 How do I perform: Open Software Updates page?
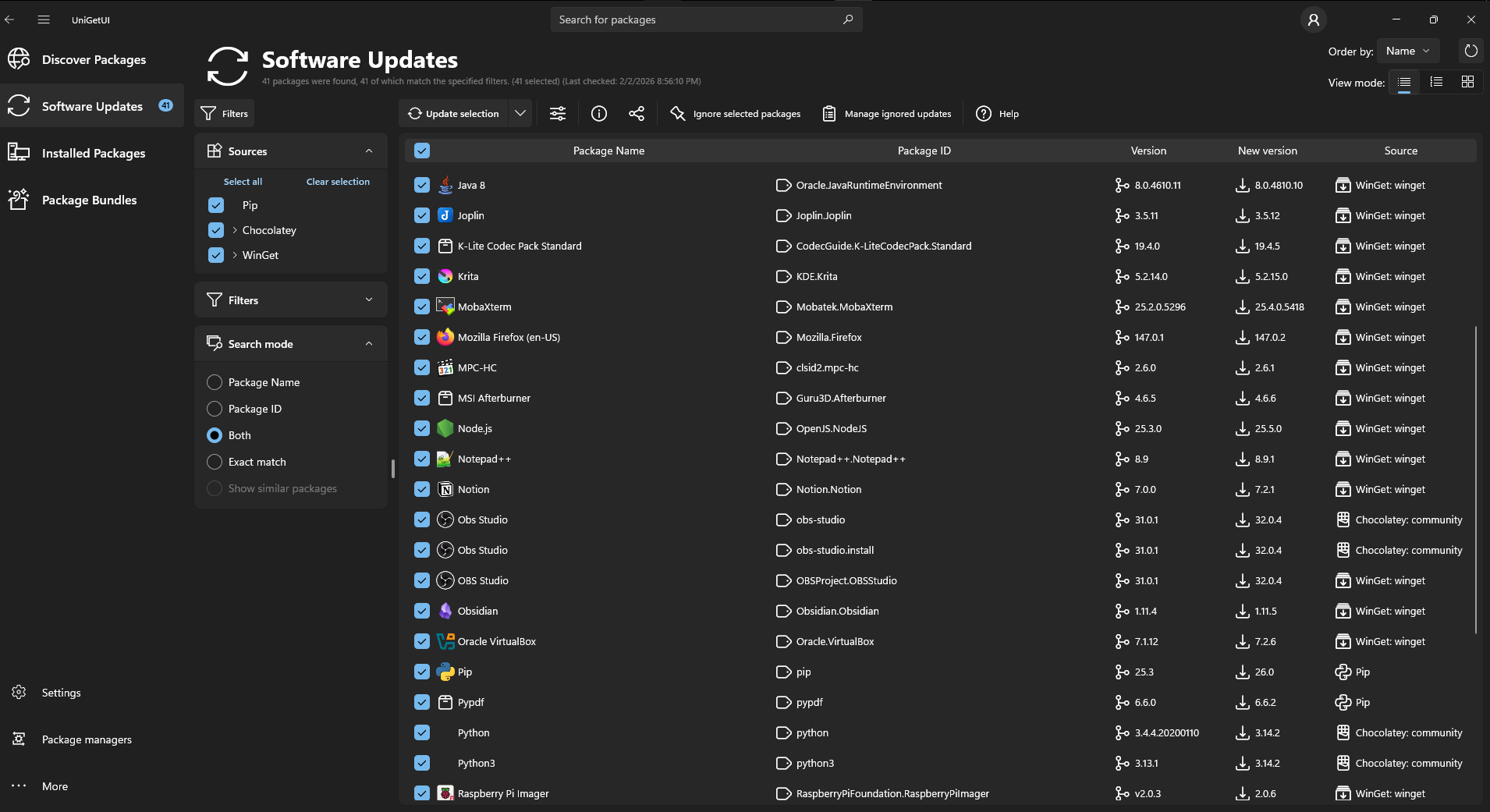92,106
